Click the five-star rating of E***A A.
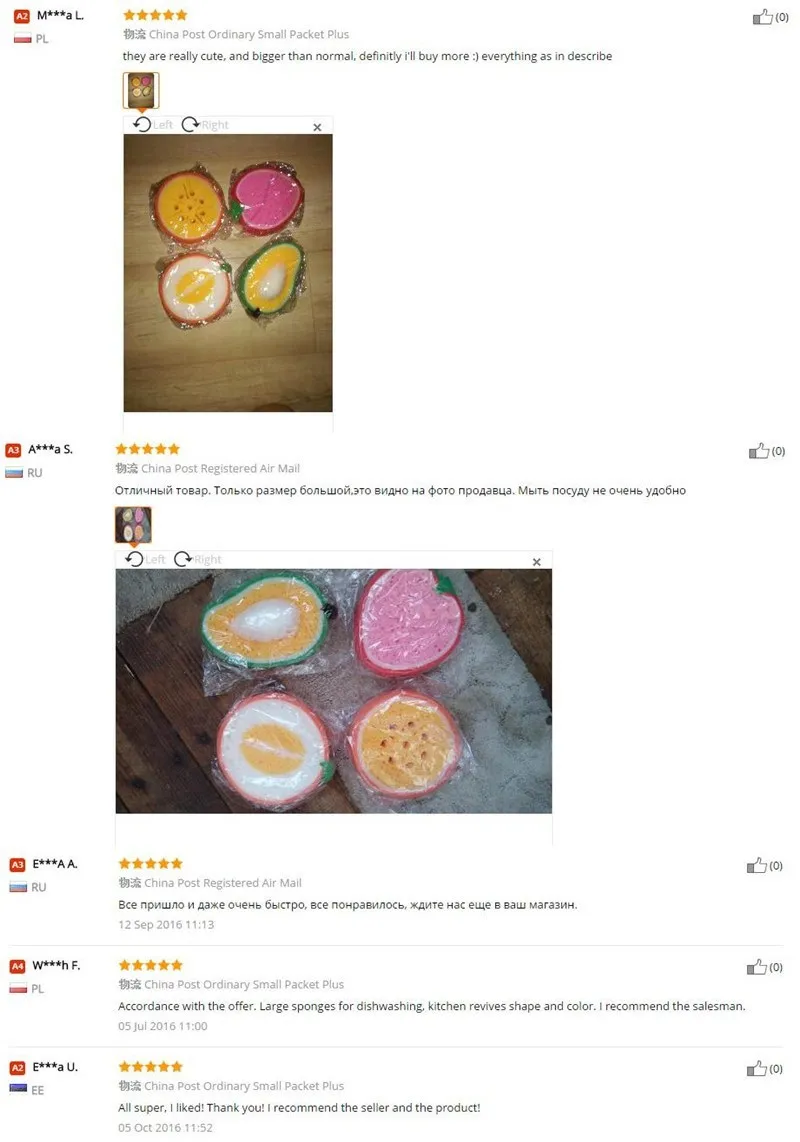This screenshot has width=800, height=1142. 150,864
